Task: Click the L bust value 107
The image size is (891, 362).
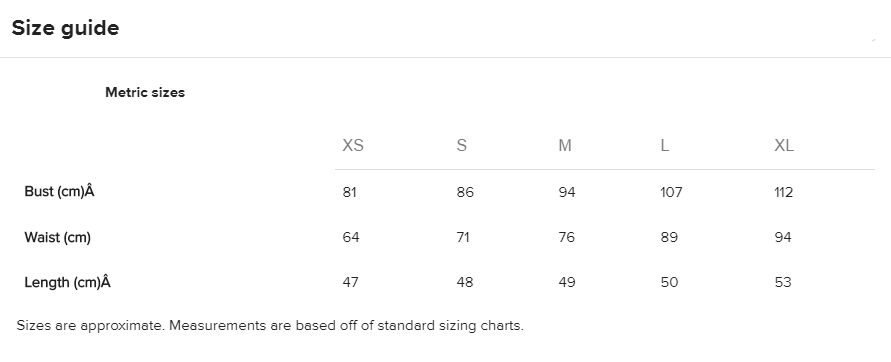Action: pos(671,193)
